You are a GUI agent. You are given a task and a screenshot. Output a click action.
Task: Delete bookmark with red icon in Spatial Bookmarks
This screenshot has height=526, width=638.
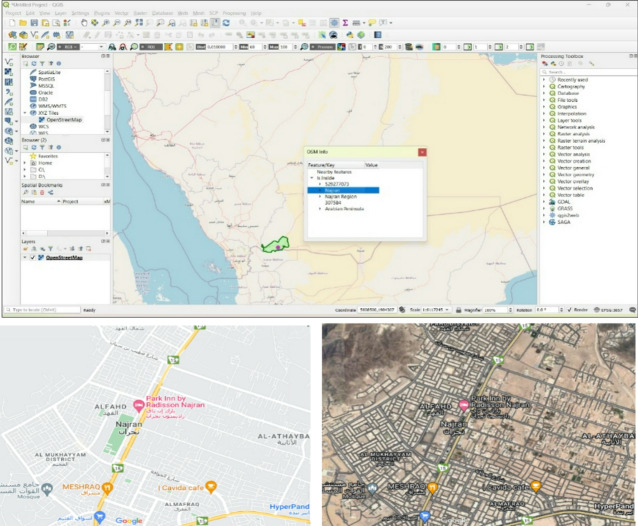(x=42, y=192)
